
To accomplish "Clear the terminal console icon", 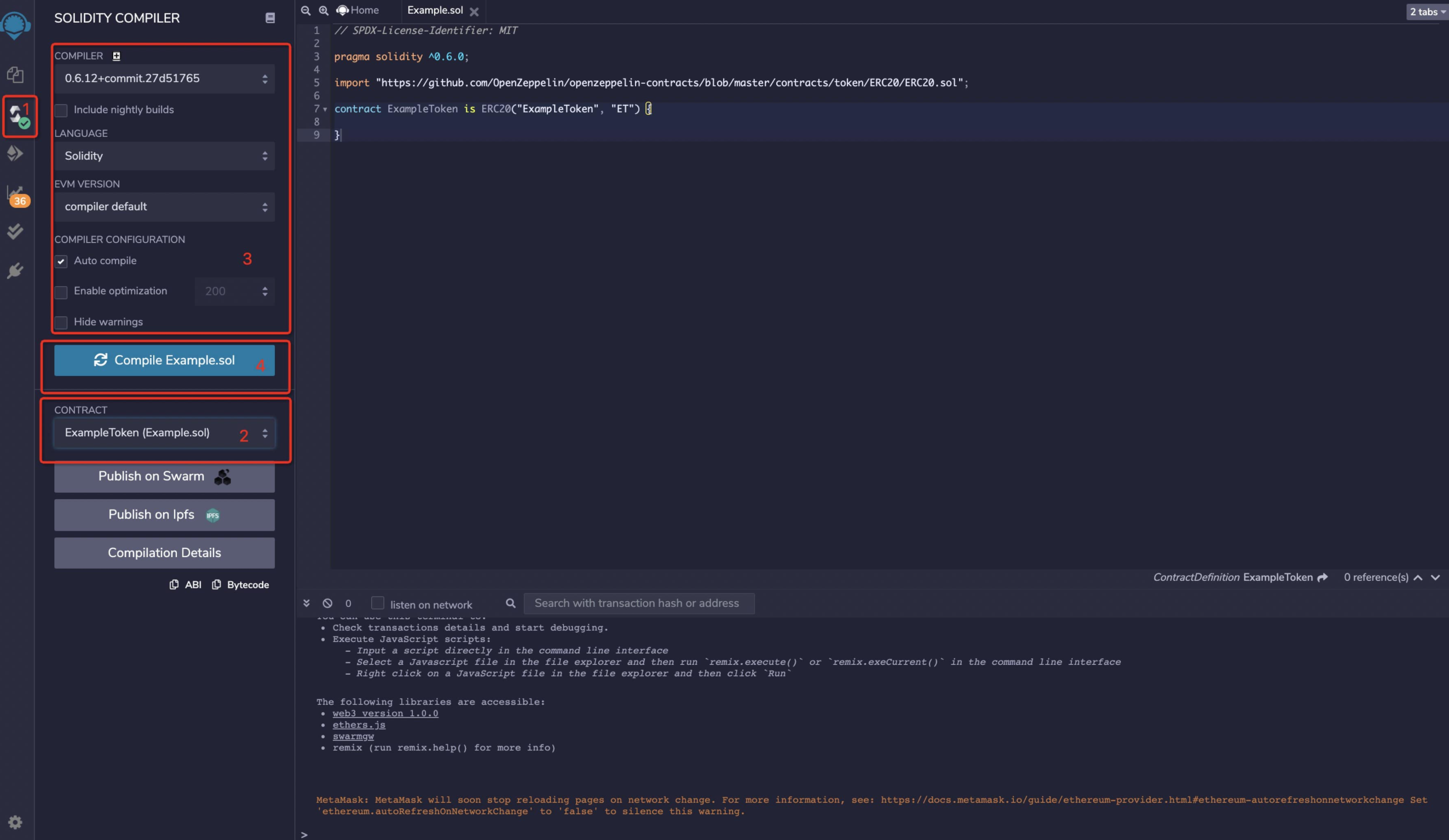I will point(327,603).
